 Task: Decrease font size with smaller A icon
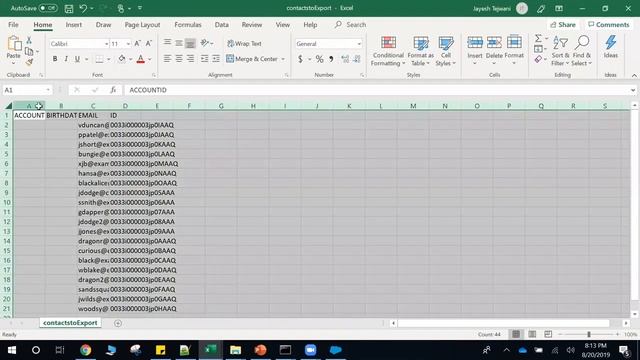149,43
